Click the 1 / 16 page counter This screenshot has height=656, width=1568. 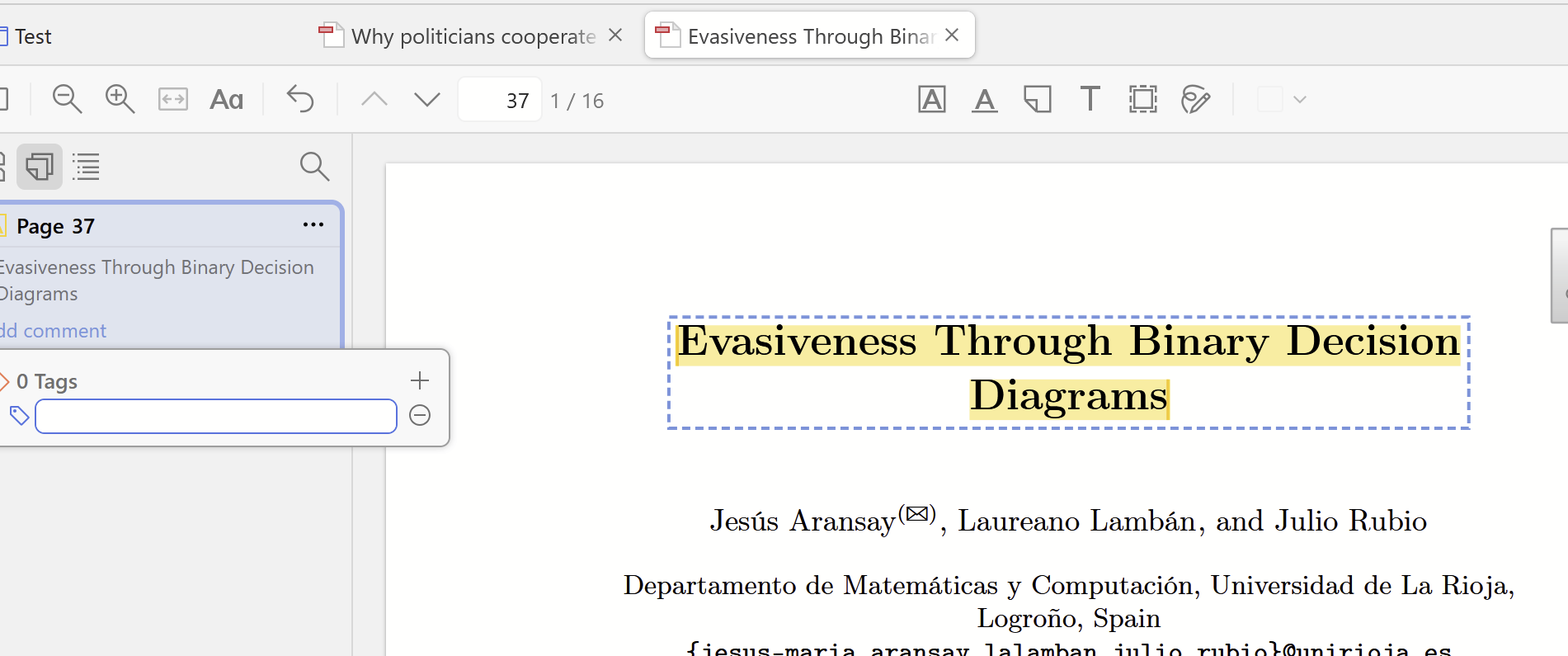tap(577, 101)
